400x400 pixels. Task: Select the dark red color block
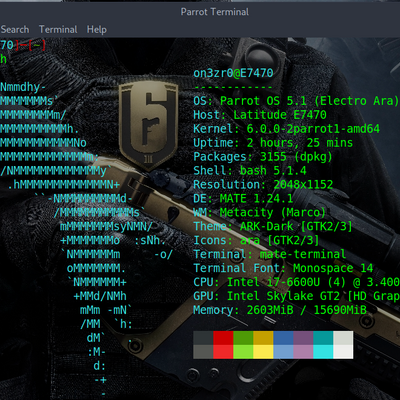[223, 338]
